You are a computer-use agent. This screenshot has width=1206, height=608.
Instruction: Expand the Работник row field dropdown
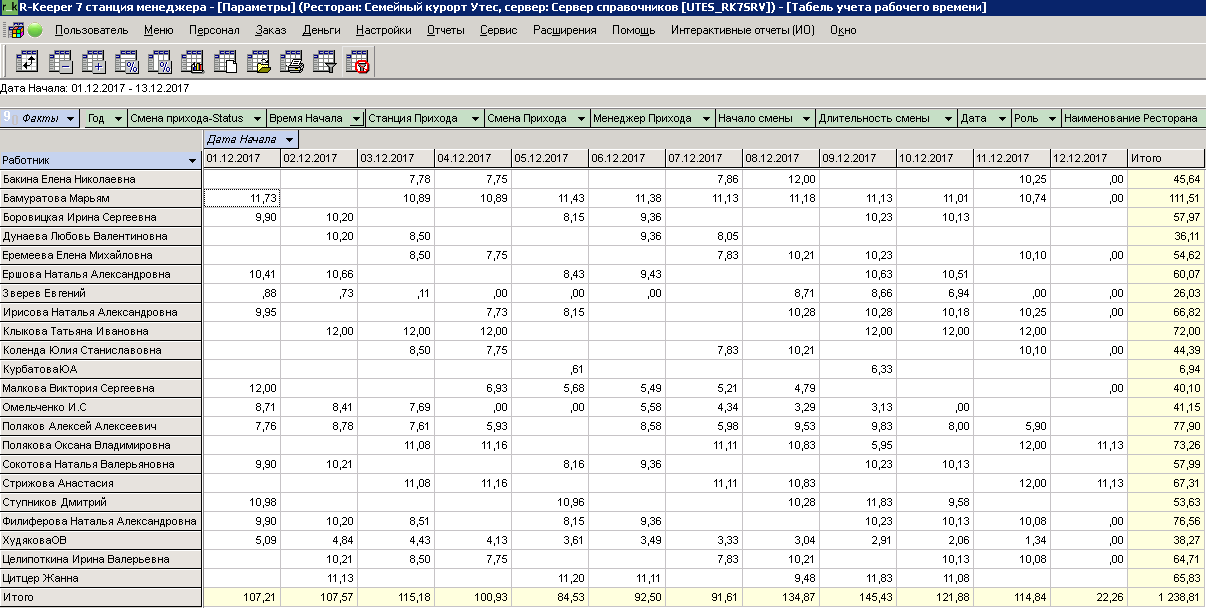point(192,160)
